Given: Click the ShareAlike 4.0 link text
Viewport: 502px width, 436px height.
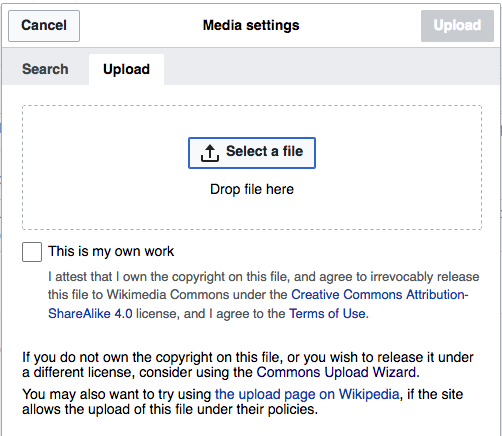Looking at the screenshot, I should coord(90,314).
